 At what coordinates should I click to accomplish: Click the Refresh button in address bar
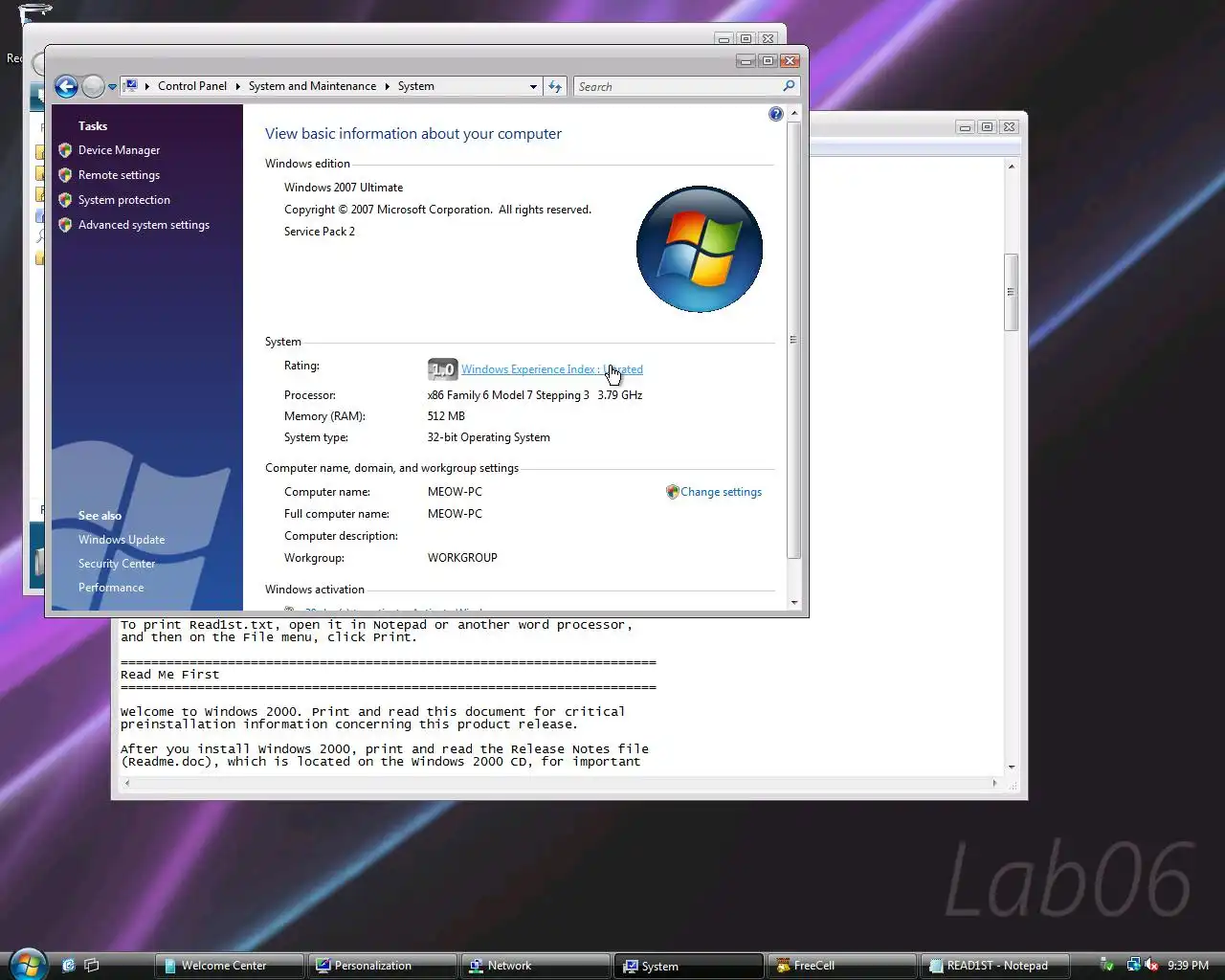[555, 86]
